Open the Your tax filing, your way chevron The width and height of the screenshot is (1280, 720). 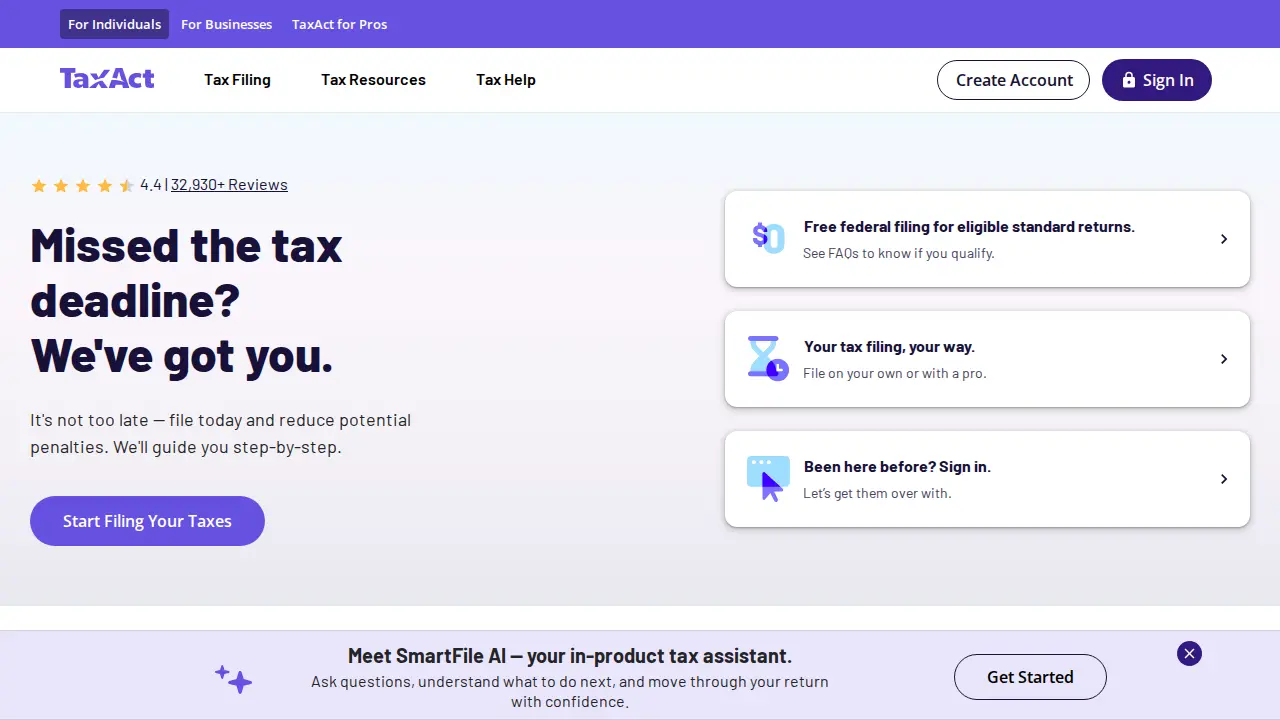coord(1224,359)
